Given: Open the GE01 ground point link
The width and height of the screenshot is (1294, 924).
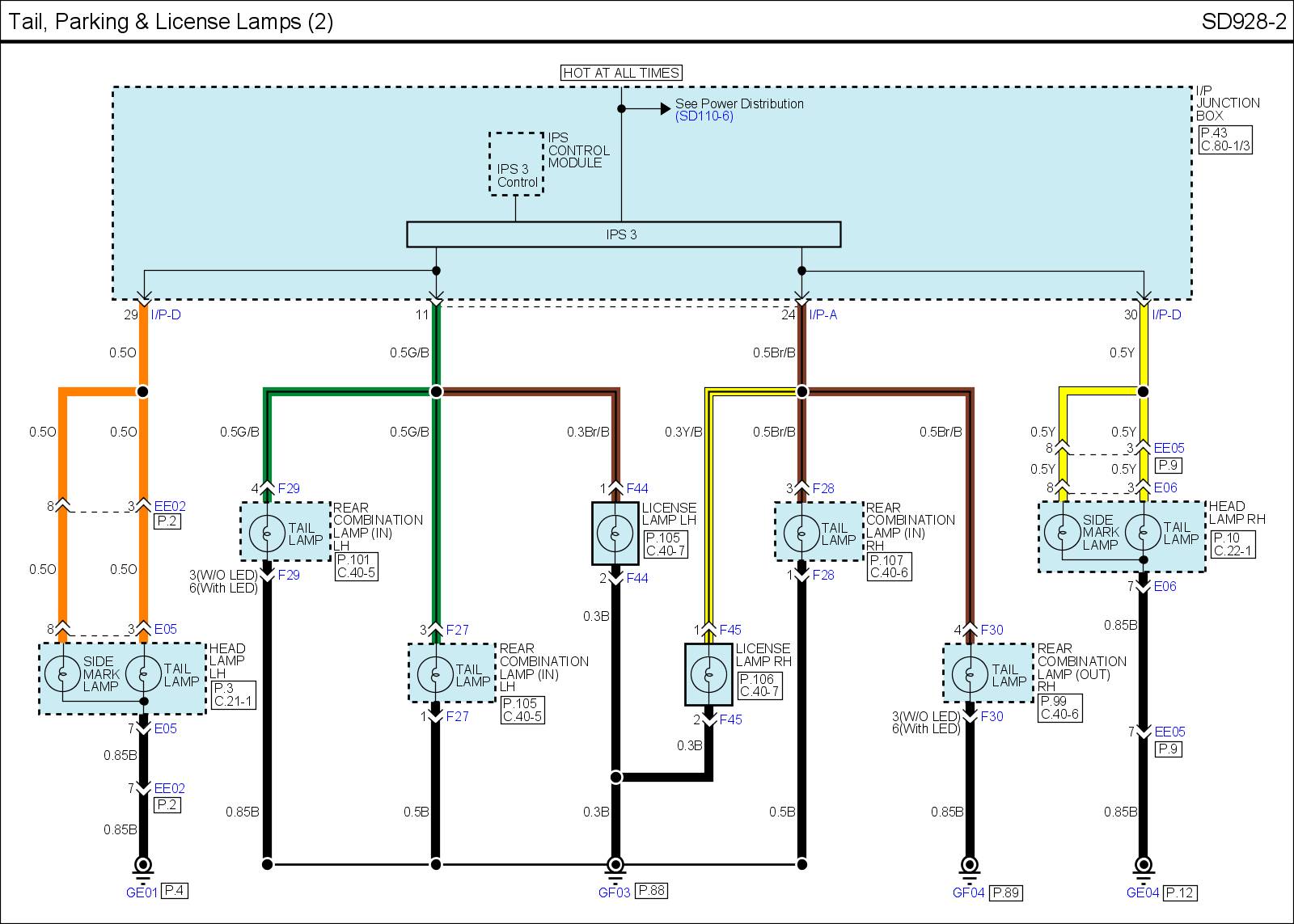Looking at the screenshot, I should click(x=142, y=892).
